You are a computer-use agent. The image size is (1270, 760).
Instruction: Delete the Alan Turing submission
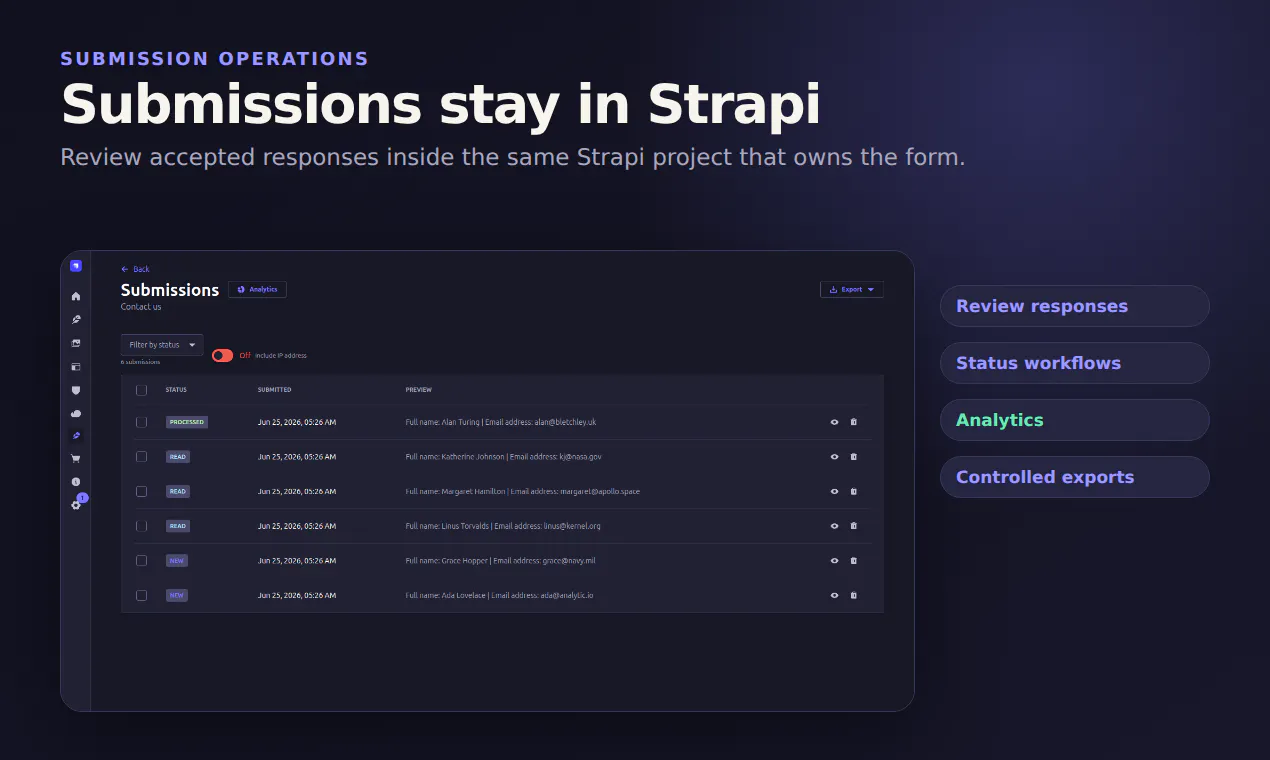point(853,422)
